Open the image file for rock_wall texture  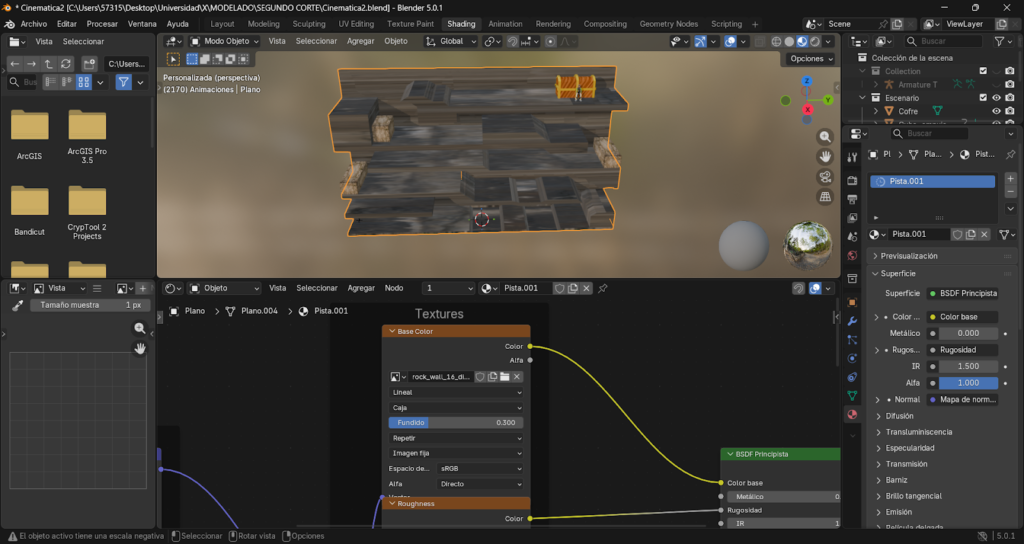[505, 377]
